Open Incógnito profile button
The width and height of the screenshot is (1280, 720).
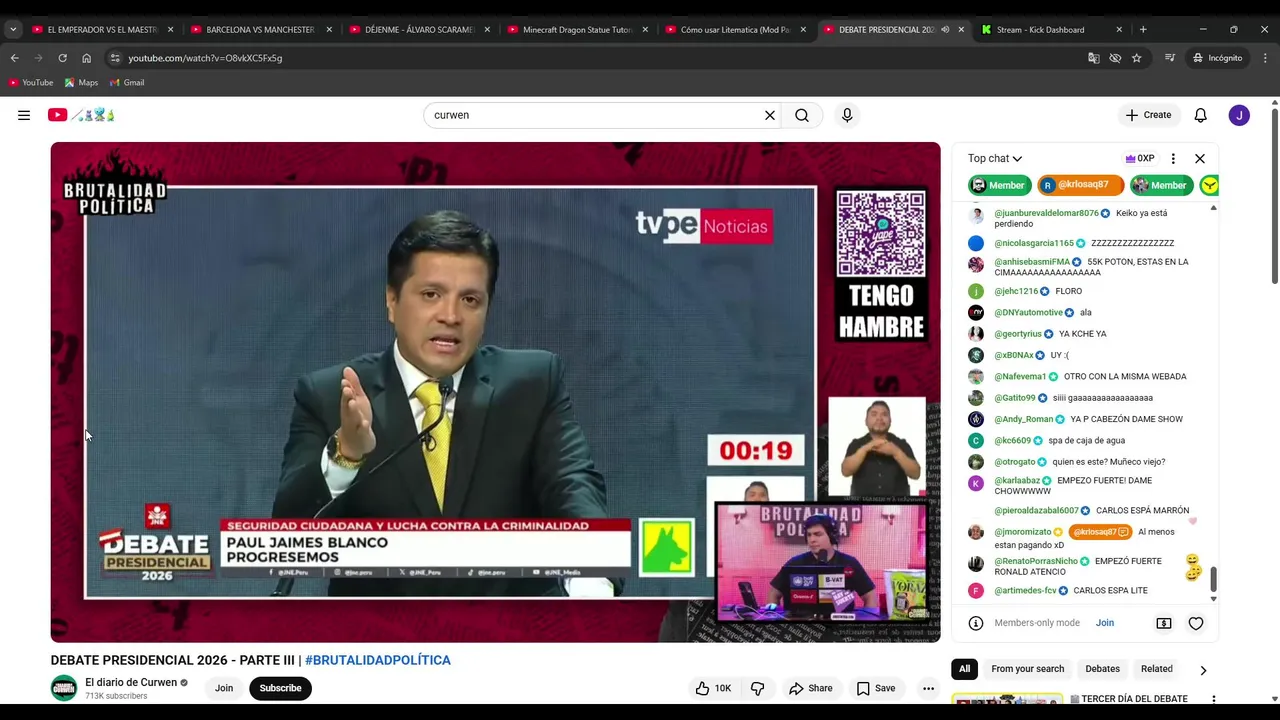pos(1217,58)
